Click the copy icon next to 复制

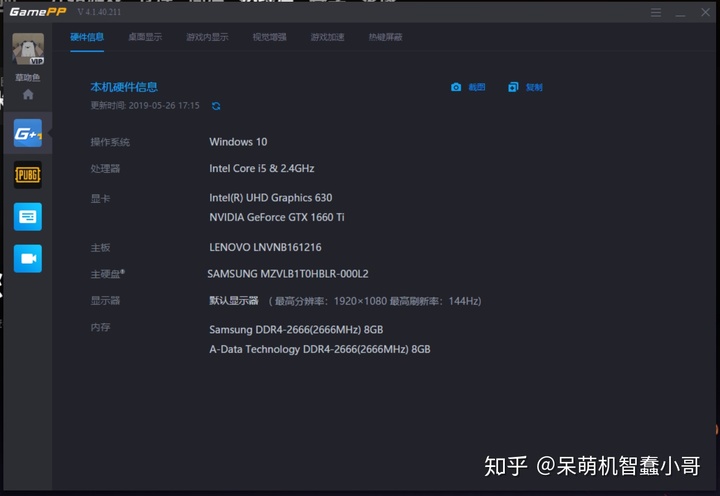[513, 87]
